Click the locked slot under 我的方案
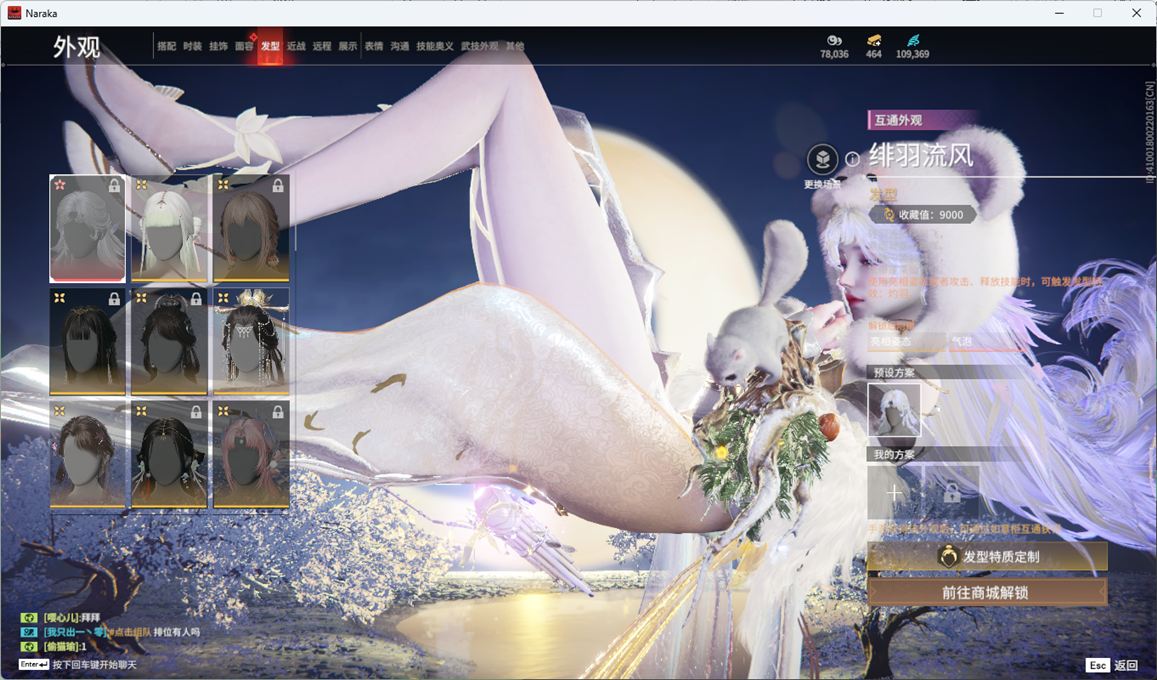Image resolution: width=1157 pixels, height=680 pixels. (952, 492)
